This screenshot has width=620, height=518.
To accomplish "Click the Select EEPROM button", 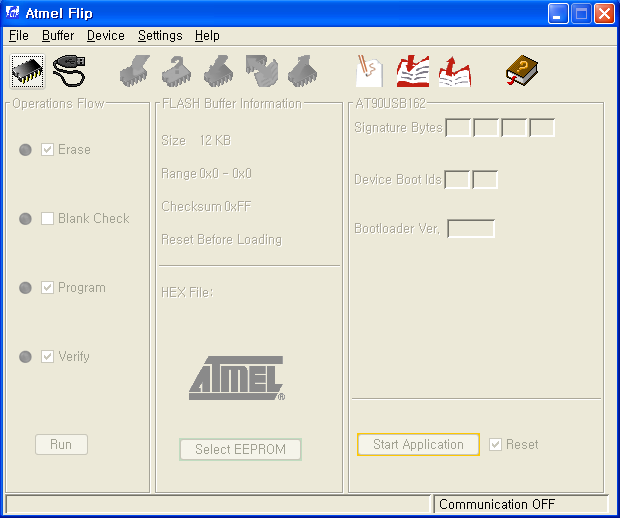I will pyautogui.click(x=240, y=449).
